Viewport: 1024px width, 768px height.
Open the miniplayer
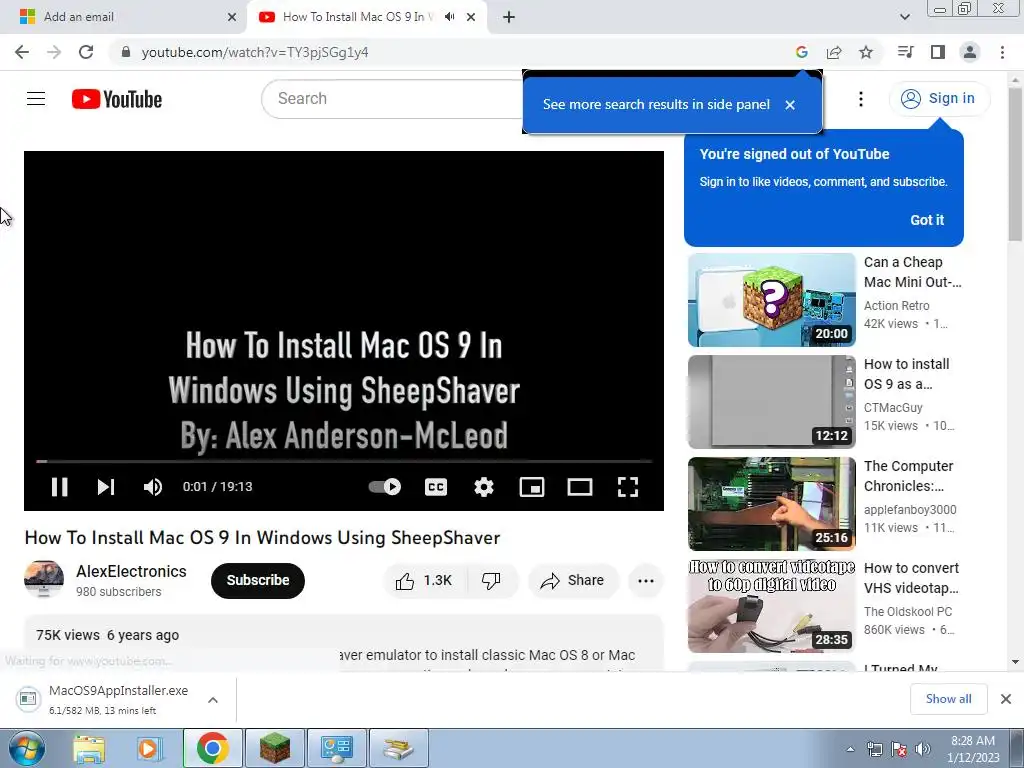pos(532,487)
